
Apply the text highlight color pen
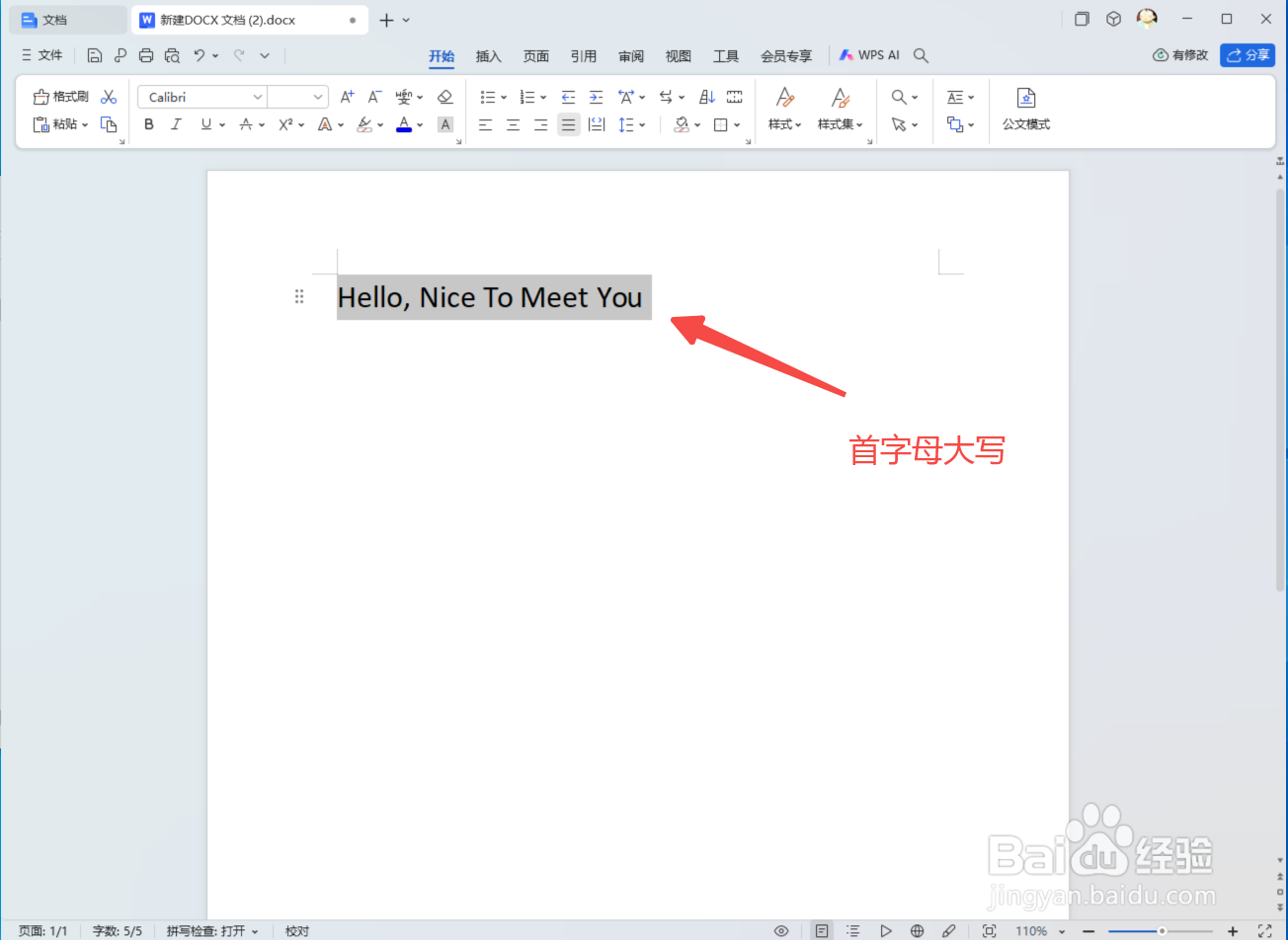(x=364, y=124)
